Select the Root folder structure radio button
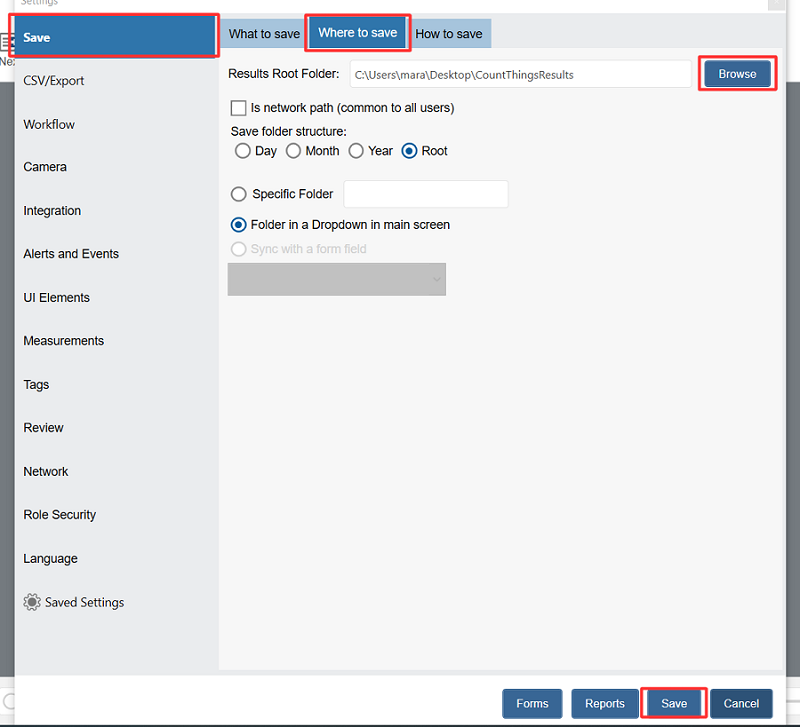This screenshot has width=800, height=727. [409, 151]
